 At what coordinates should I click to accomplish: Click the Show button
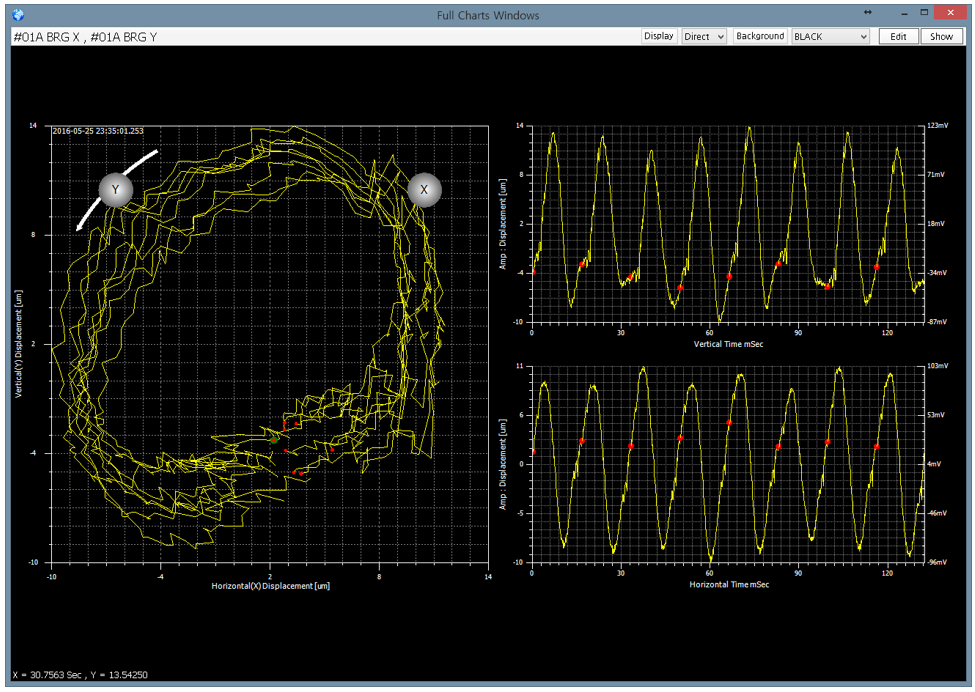point(941,36)
